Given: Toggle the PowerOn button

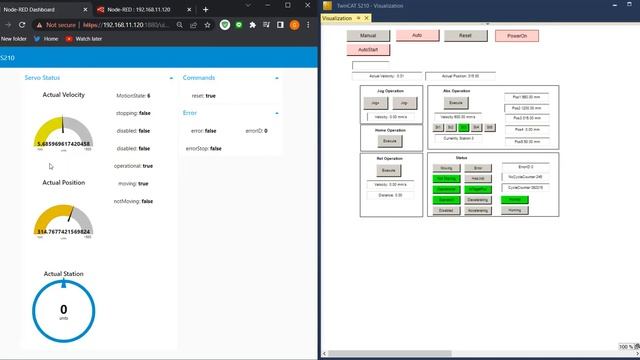Looking at the screenshot, I should coord(517,36).
